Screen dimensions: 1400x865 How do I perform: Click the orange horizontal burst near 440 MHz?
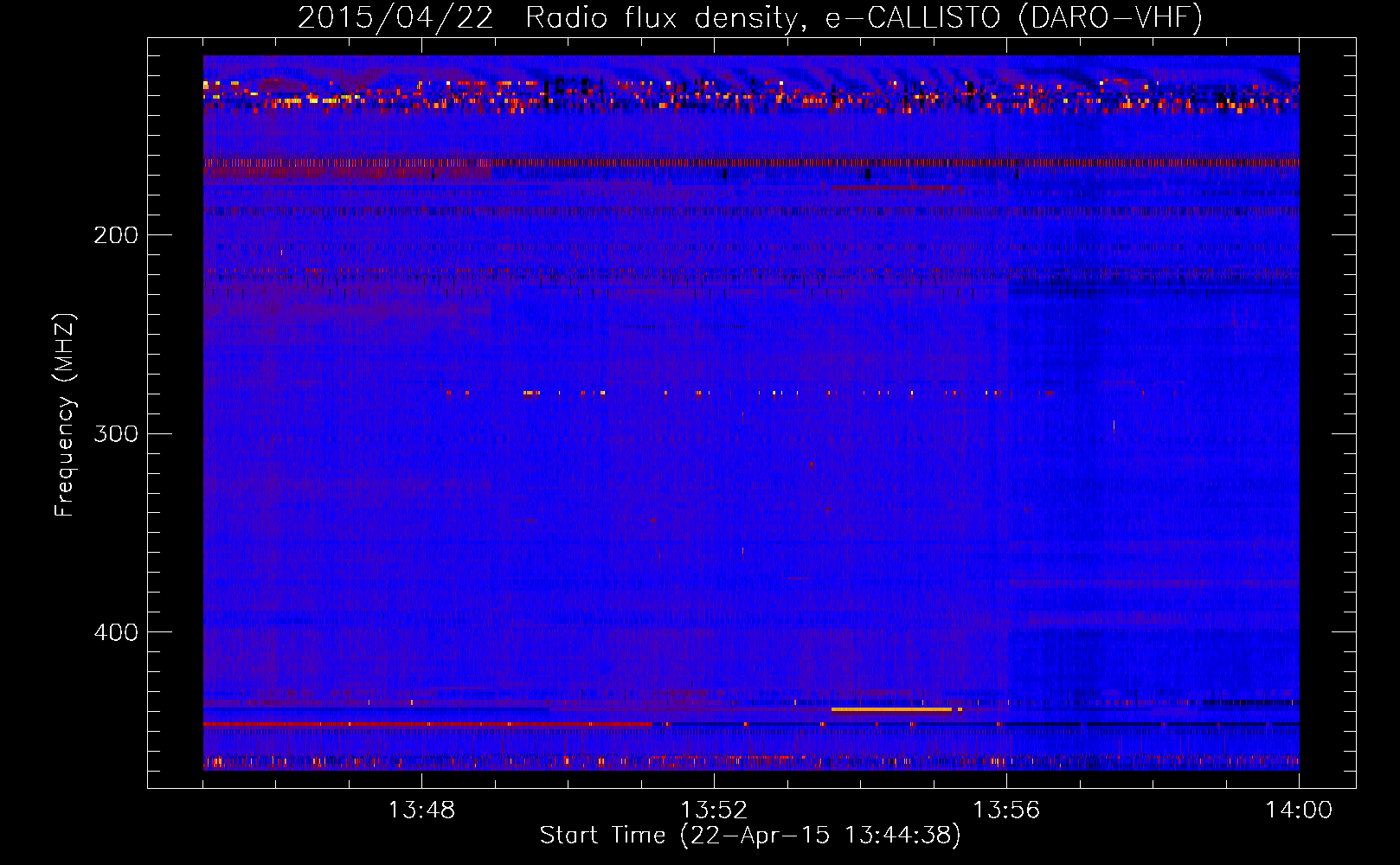892,709
